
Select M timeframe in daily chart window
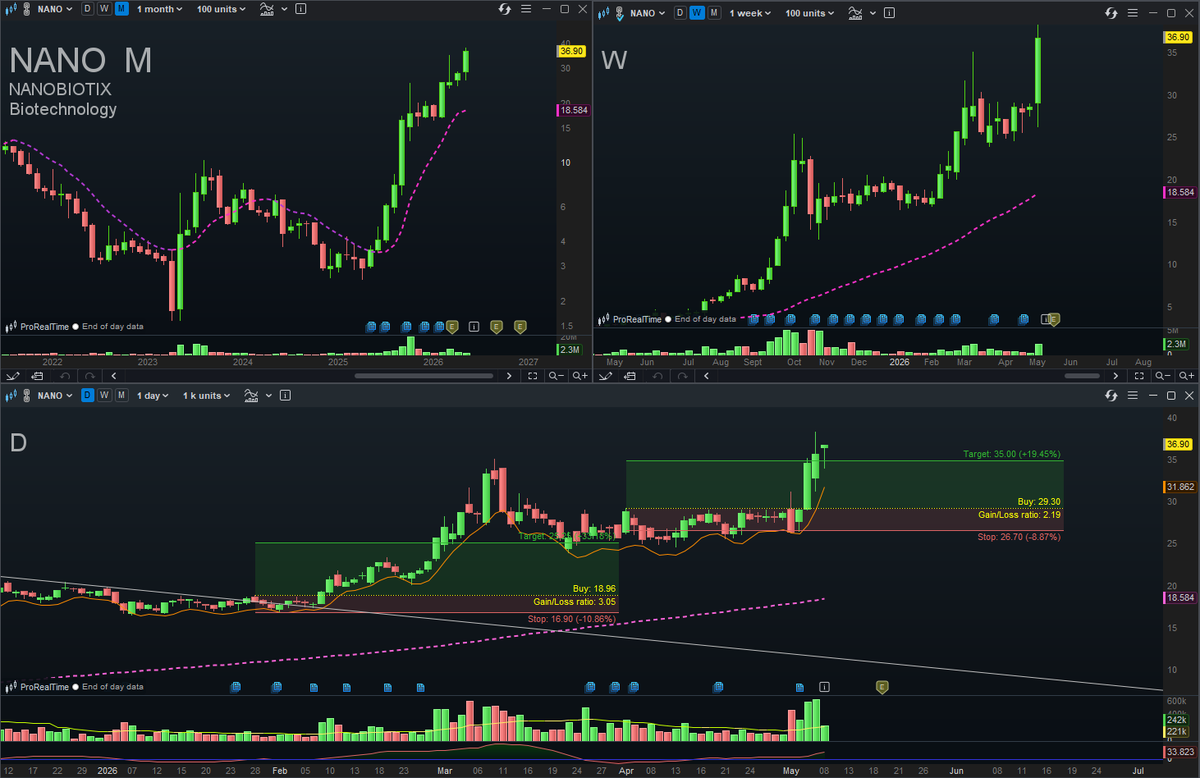pos(121,396)
